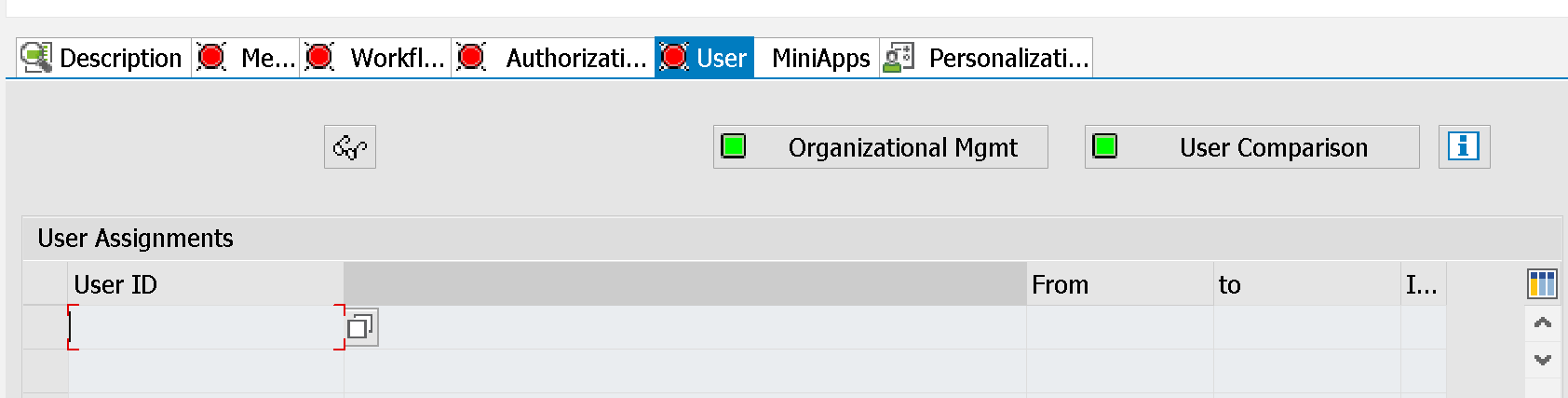The width and height of the screenshot is (1568, 398).
Task: Click the Organizational Mgmt button
Action: pos(881,147)
